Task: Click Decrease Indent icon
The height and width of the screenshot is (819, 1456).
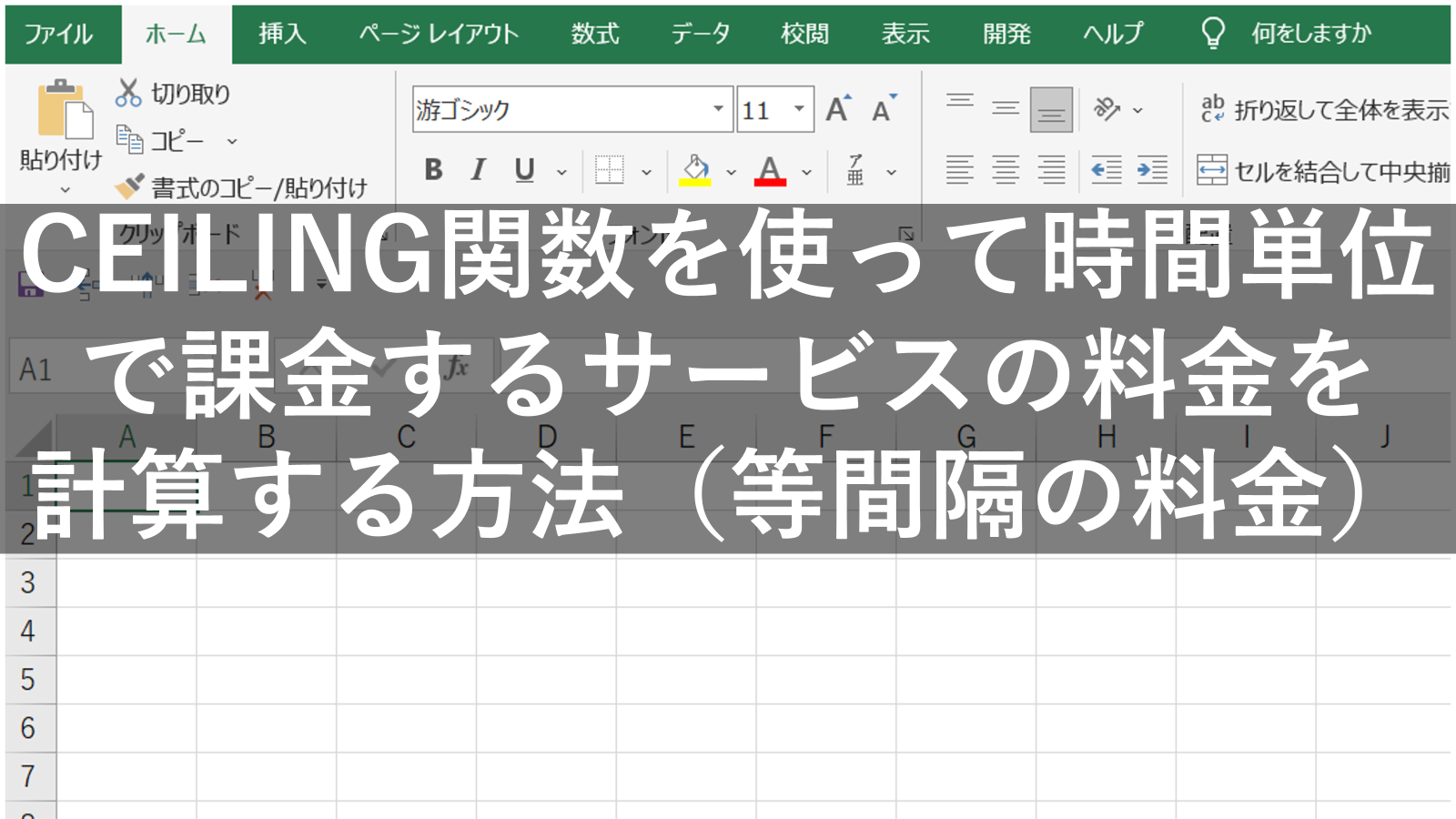Action: (1107, 169)
